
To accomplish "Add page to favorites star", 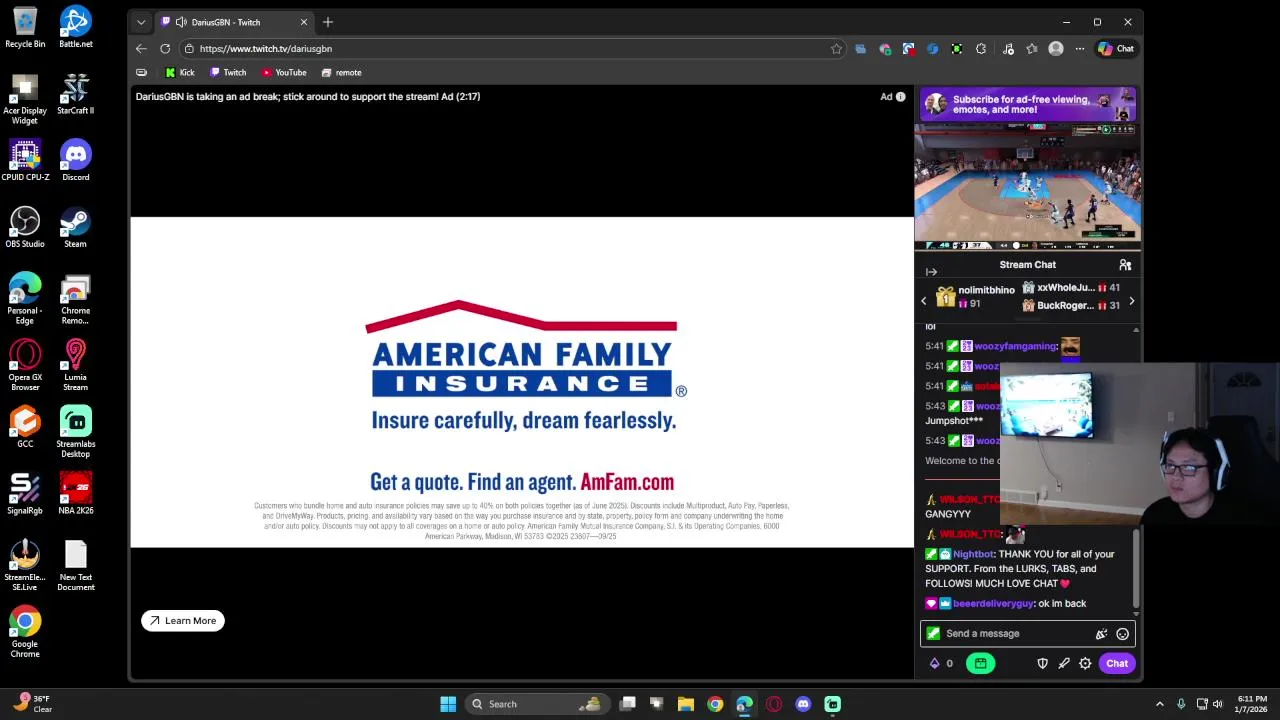I will (x=836, y=48).
